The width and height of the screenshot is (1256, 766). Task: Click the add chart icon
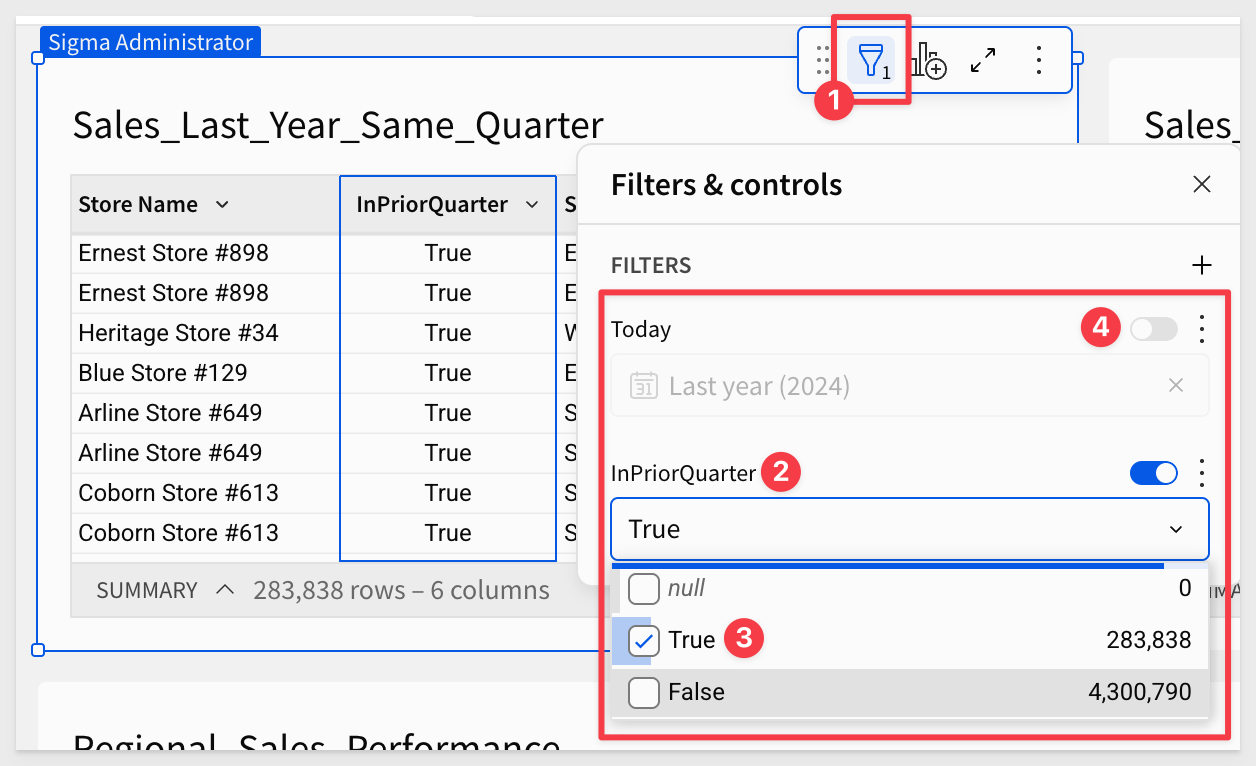[x=929, y=61]
